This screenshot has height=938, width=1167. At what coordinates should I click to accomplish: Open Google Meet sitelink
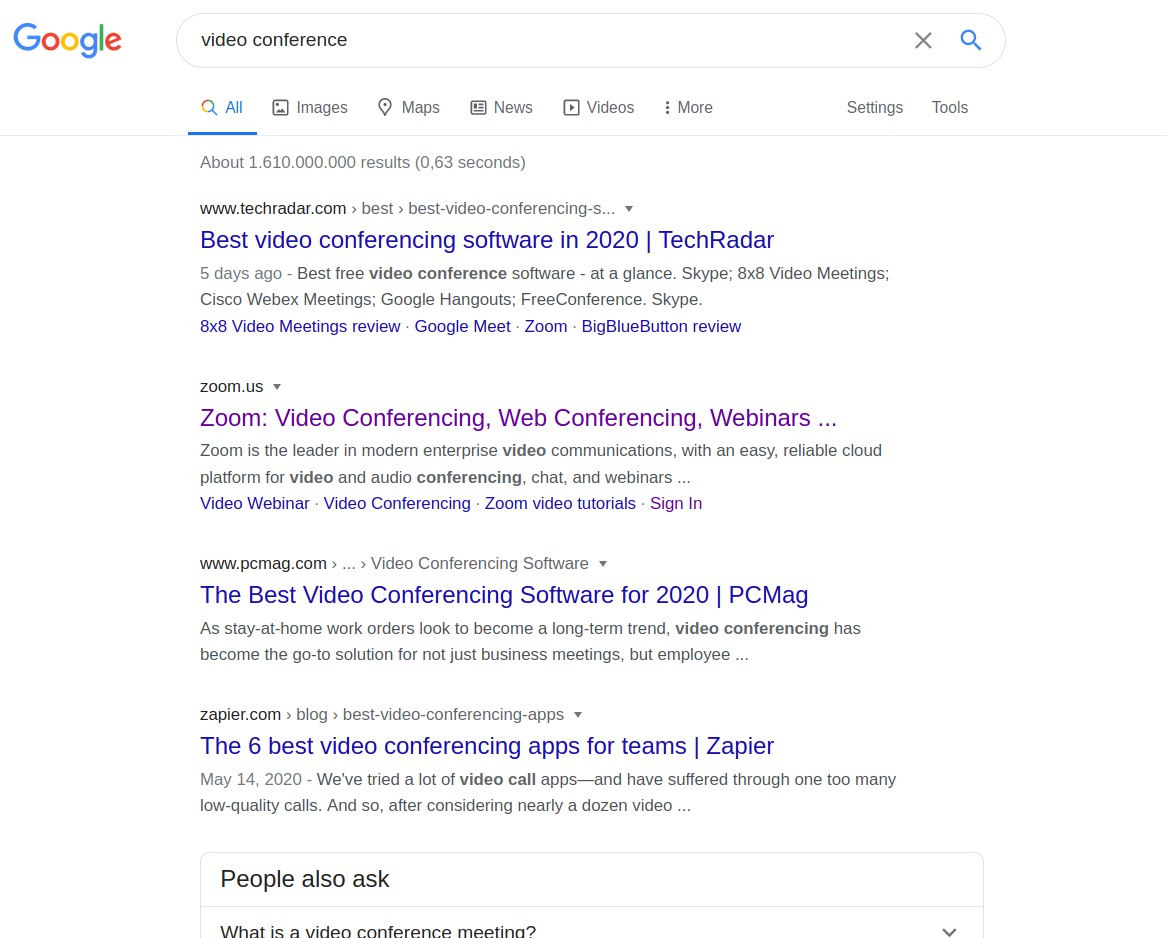pyautogui.click(x=462, y=327)
